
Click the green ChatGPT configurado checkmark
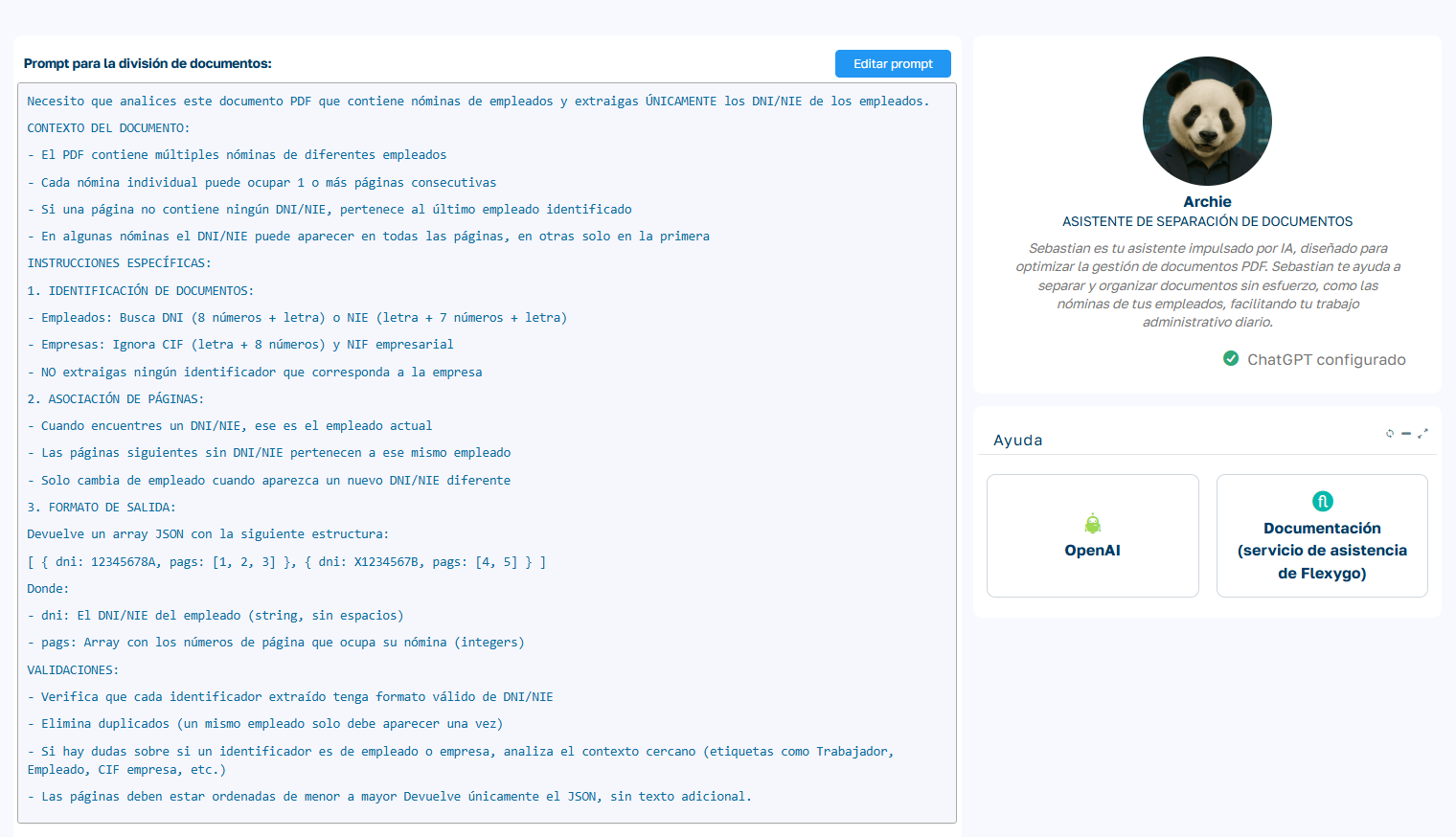coord(1231,358)
